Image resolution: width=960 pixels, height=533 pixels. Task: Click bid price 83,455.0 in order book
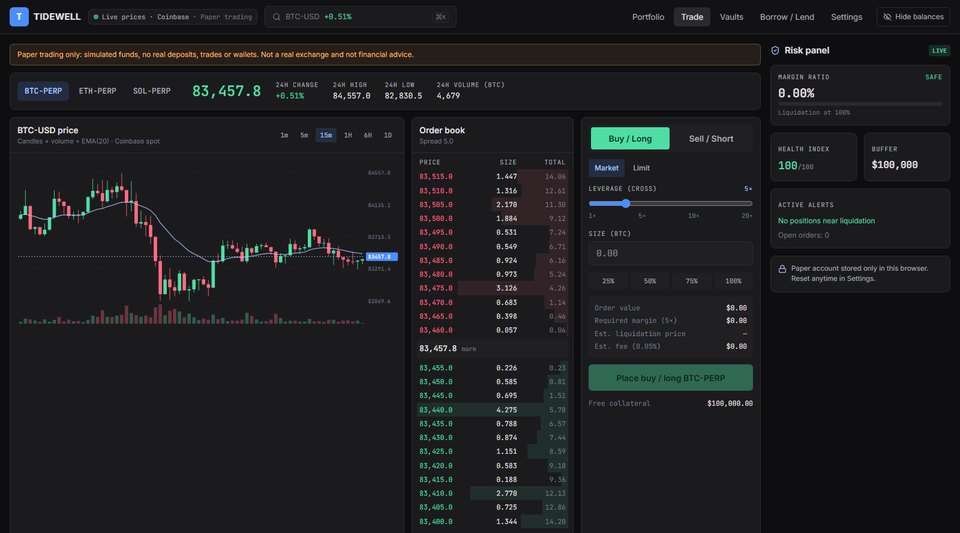tap(436, 368)
